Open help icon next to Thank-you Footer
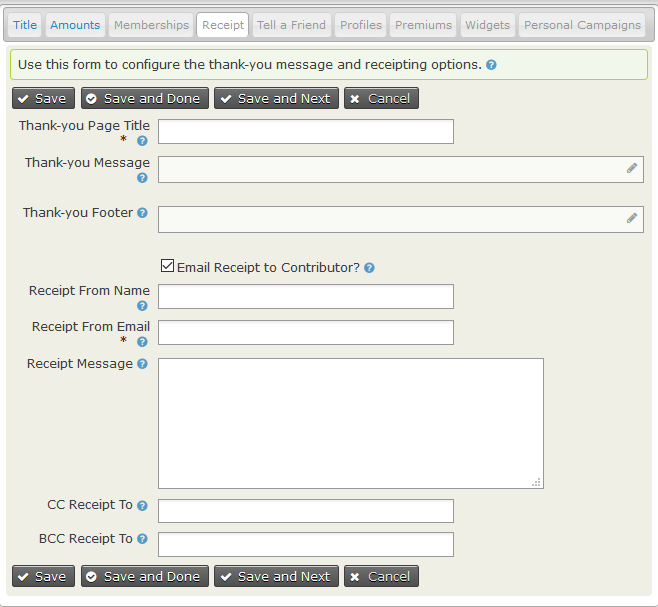The width and height of the screenshot is (658, 607). [142, 213]
